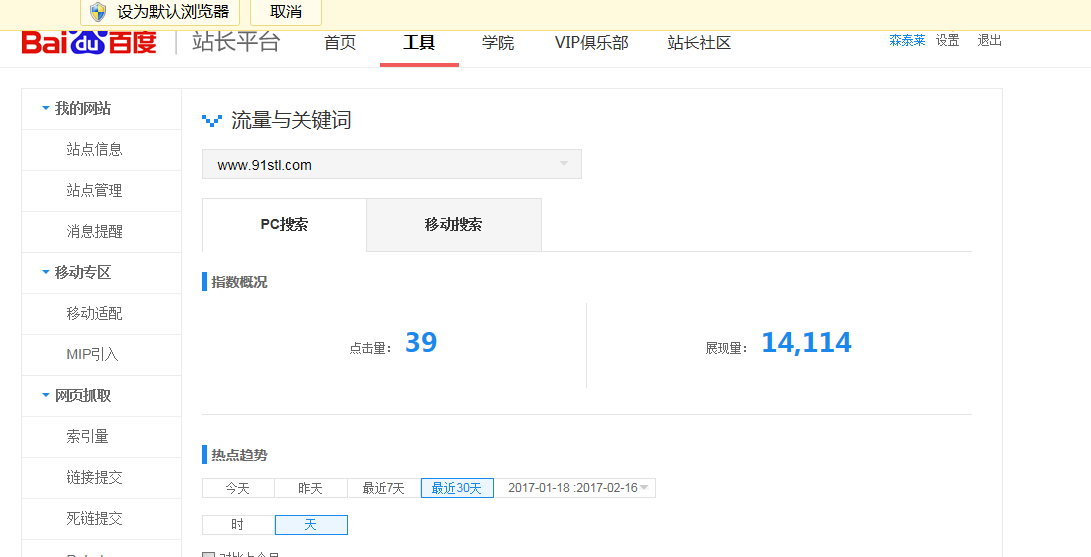
Task: Dismiss the prompt with 取消
Action: [x=285, y=12]
